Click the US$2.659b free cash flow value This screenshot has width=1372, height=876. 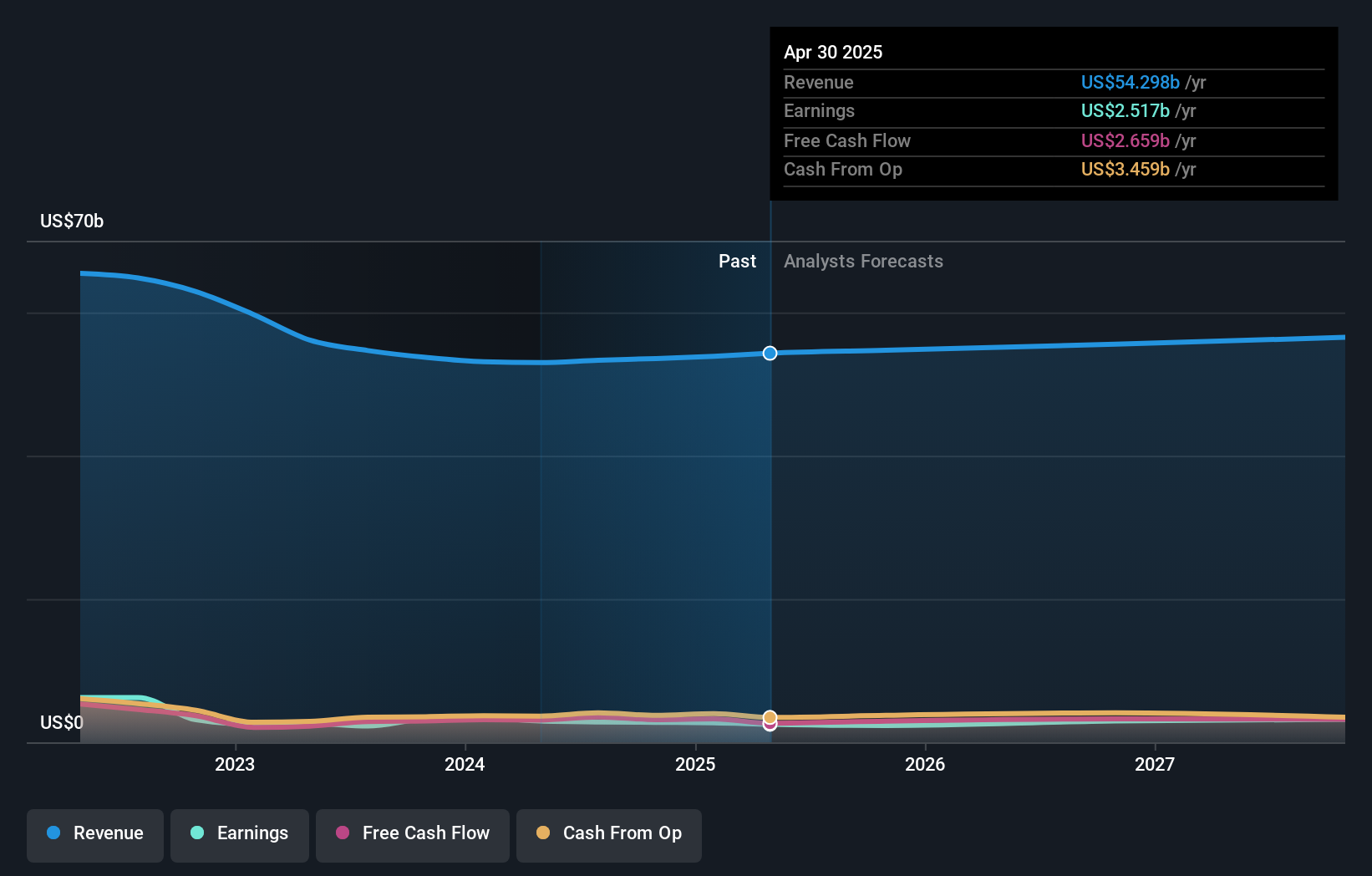(1126, 140)
